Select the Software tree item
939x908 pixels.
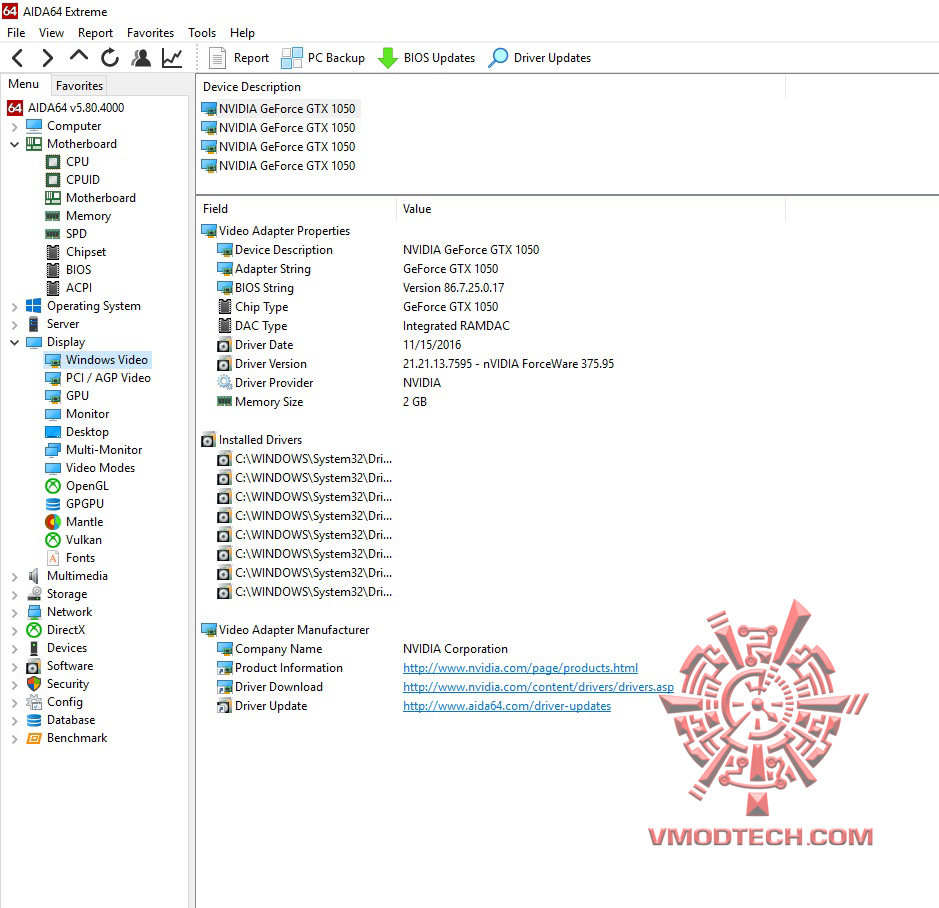point(69,666)
